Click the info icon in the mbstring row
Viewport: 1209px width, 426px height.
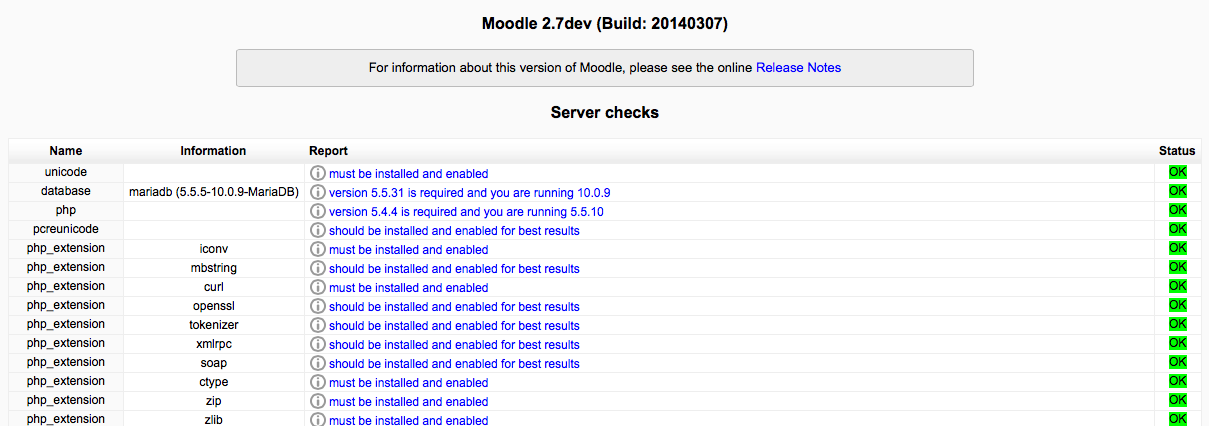click(318, 269)
